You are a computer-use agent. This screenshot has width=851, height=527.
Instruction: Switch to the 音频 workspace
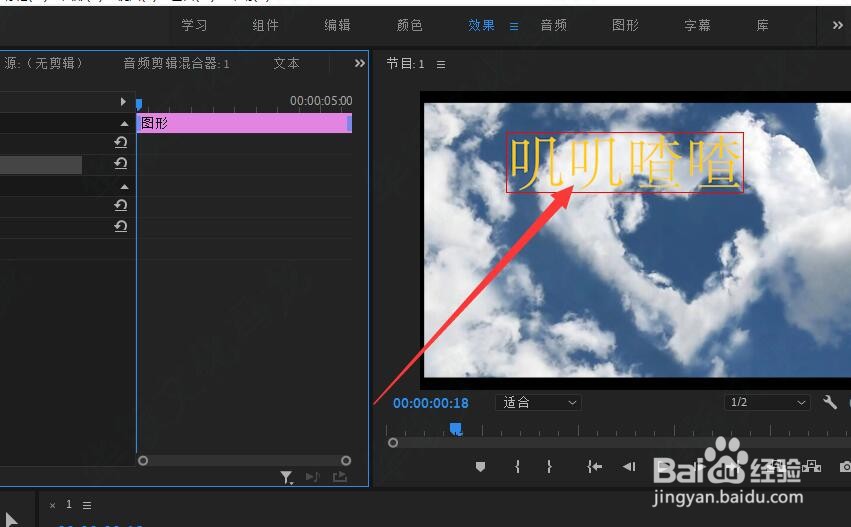(x=554, y=26)
